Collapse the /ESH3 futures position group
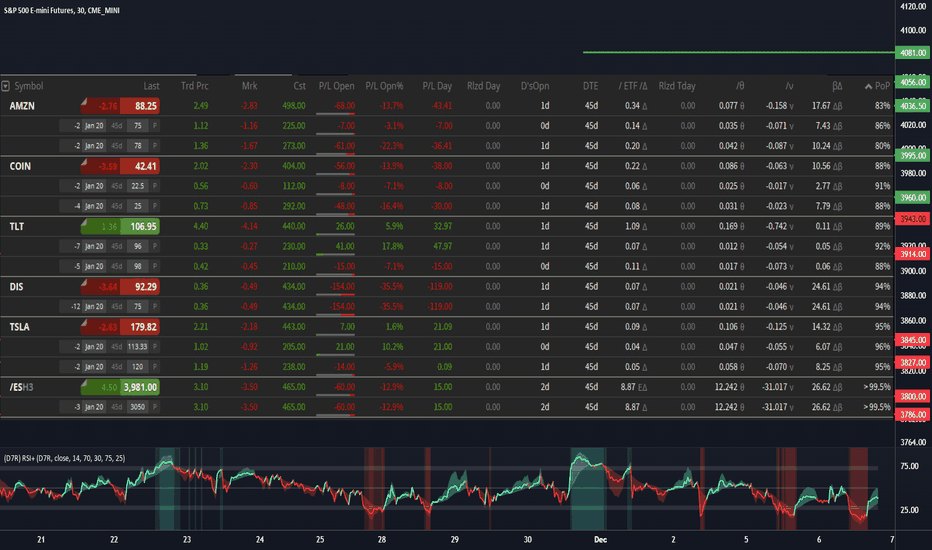Screen dimensions: 932x550 coord(21,387)
